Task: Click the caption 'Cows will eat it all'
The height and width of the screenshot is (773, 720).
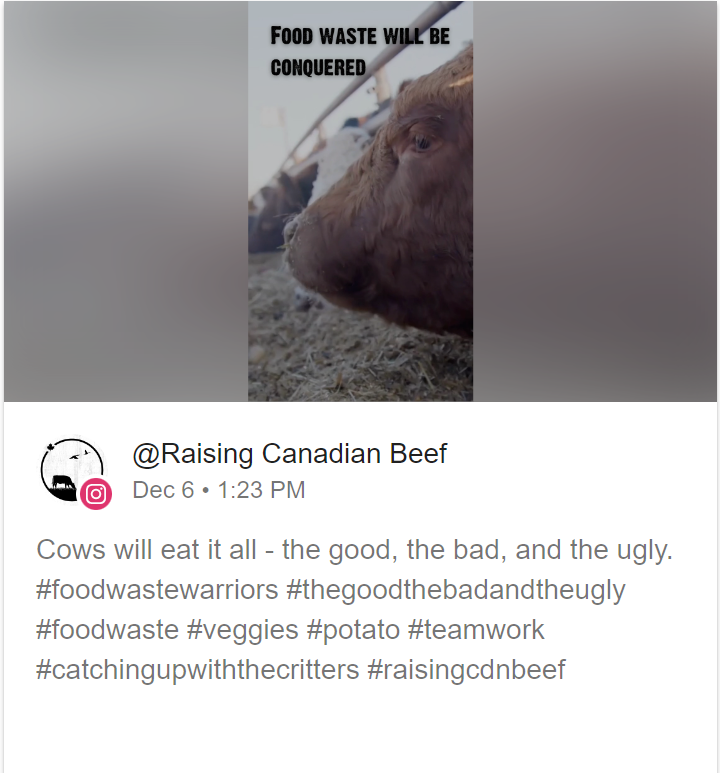Action: [x=146, y=550]
